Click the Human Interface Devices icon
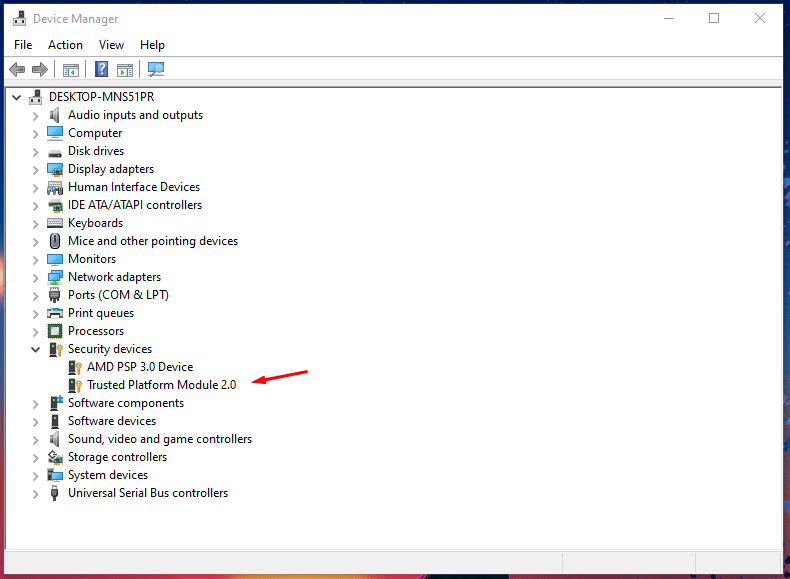The height and width of the screenshot is (579, 790). point(54,187)
